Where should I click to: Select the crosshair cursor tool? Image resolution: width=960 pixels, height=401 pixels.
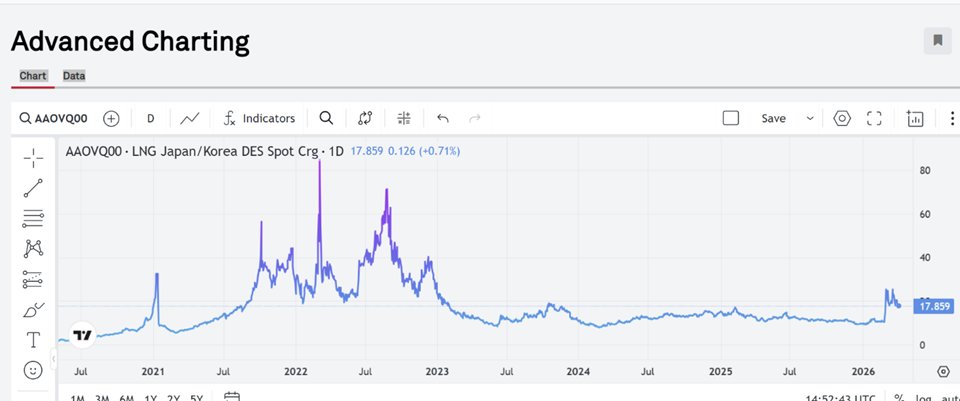(33, 158)
